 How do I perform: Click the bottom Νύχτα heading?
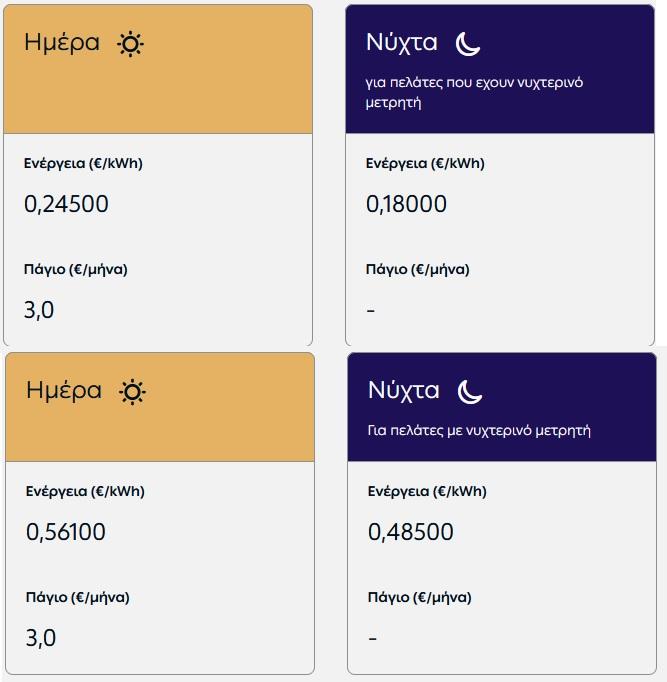[x=404, y=391]
